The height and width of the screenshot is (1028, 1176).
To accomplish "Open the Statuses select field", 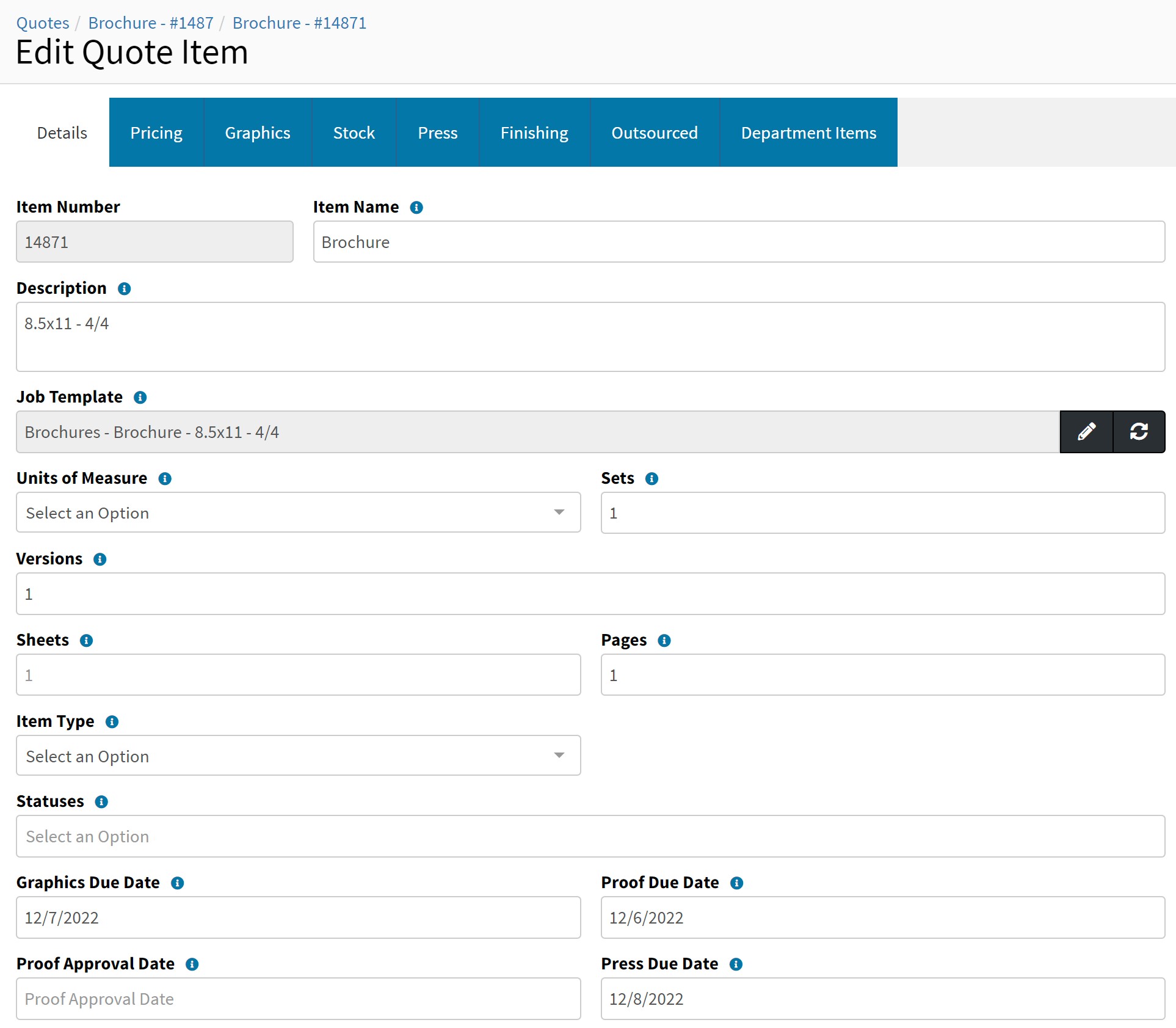I will (590, 836).
